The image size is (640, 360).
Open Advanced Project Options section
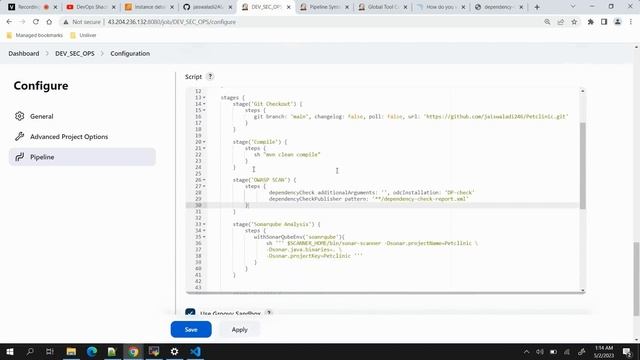82,137
